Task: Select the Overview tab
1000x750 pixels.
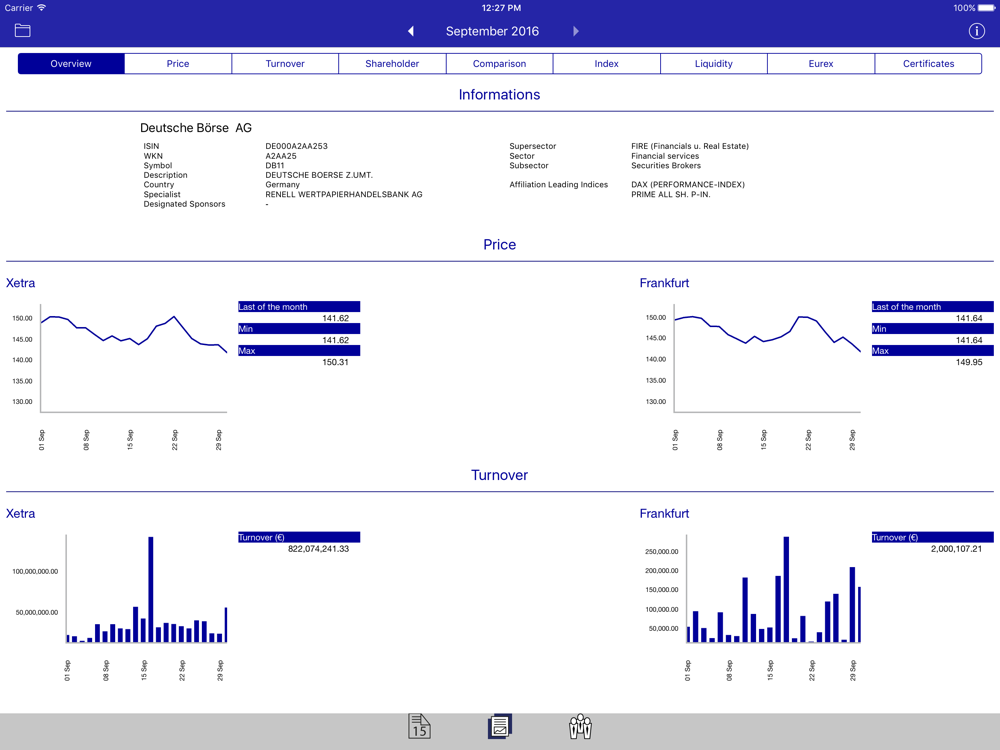Action: [71, 64]
